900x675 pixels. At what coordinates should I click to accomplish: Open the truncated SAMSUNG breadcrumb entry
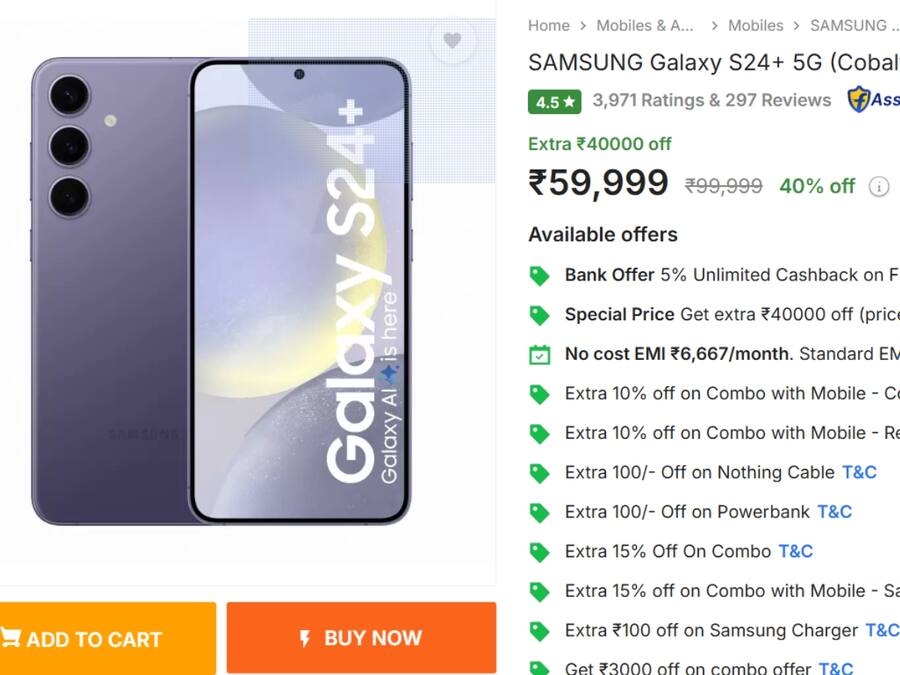(x=855, y=26)
